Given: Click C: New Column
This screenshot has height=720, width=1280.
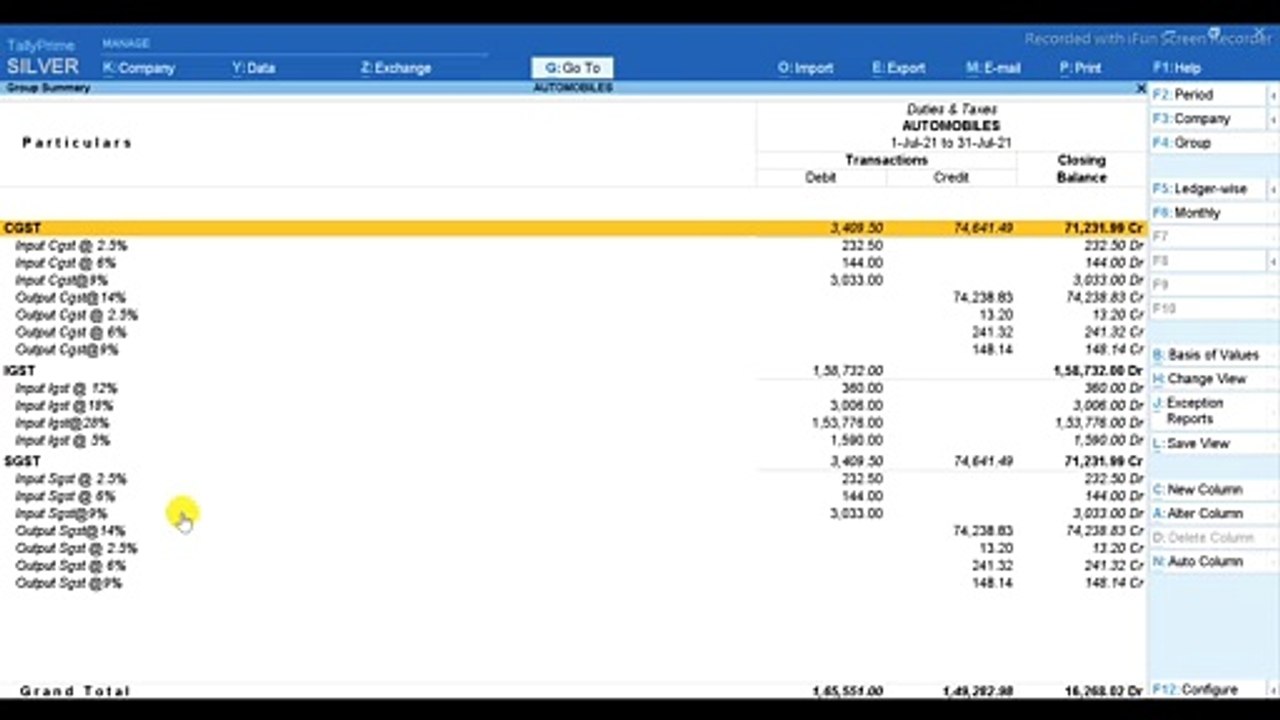Looking at the screenshot, I should [x=1212, y=489].
